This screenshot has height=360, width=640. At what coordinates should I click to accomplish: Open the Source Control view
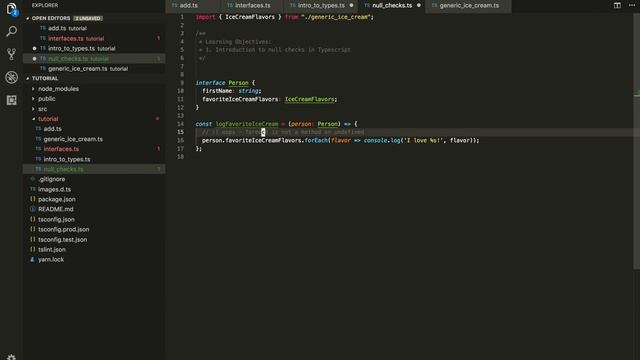(11, 54)
